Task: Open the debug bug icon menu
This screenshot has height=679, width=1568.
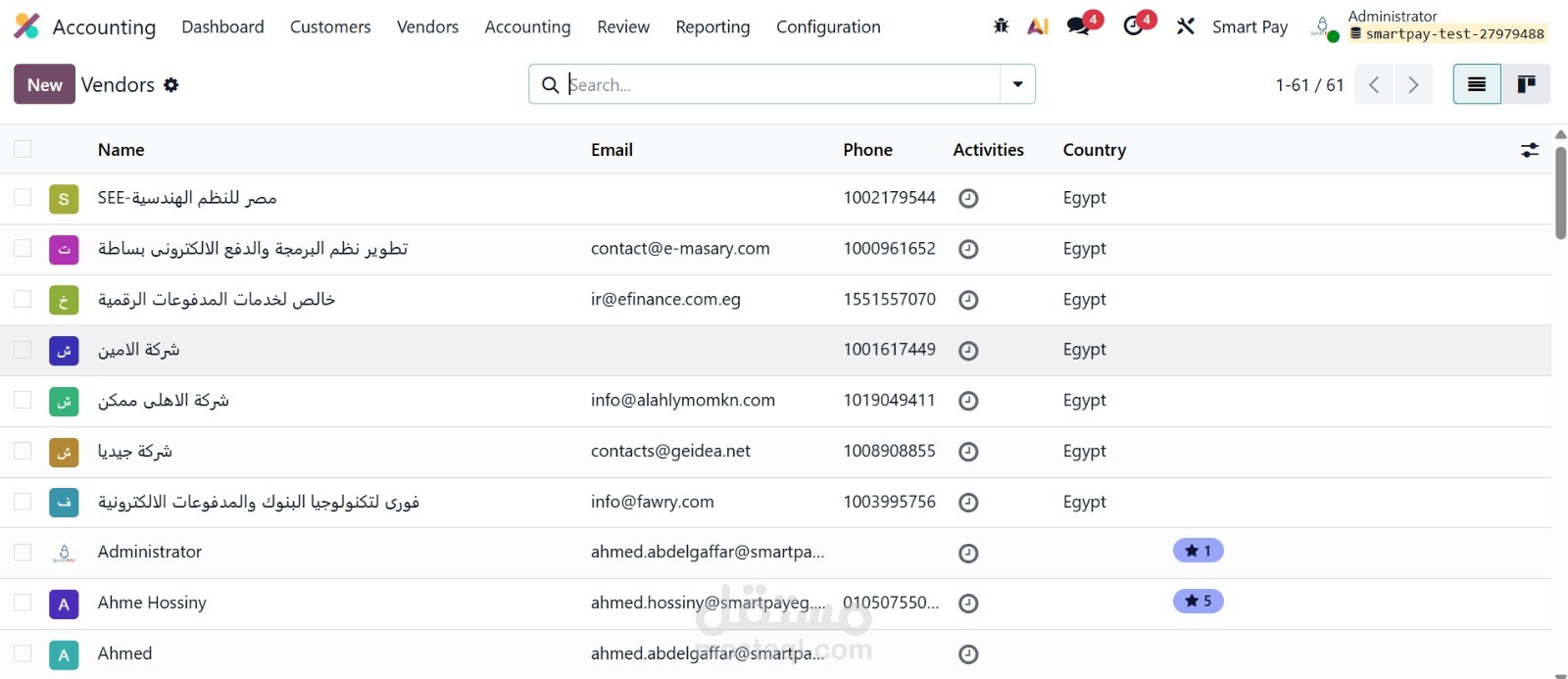Action: [x=1001, y=26]
